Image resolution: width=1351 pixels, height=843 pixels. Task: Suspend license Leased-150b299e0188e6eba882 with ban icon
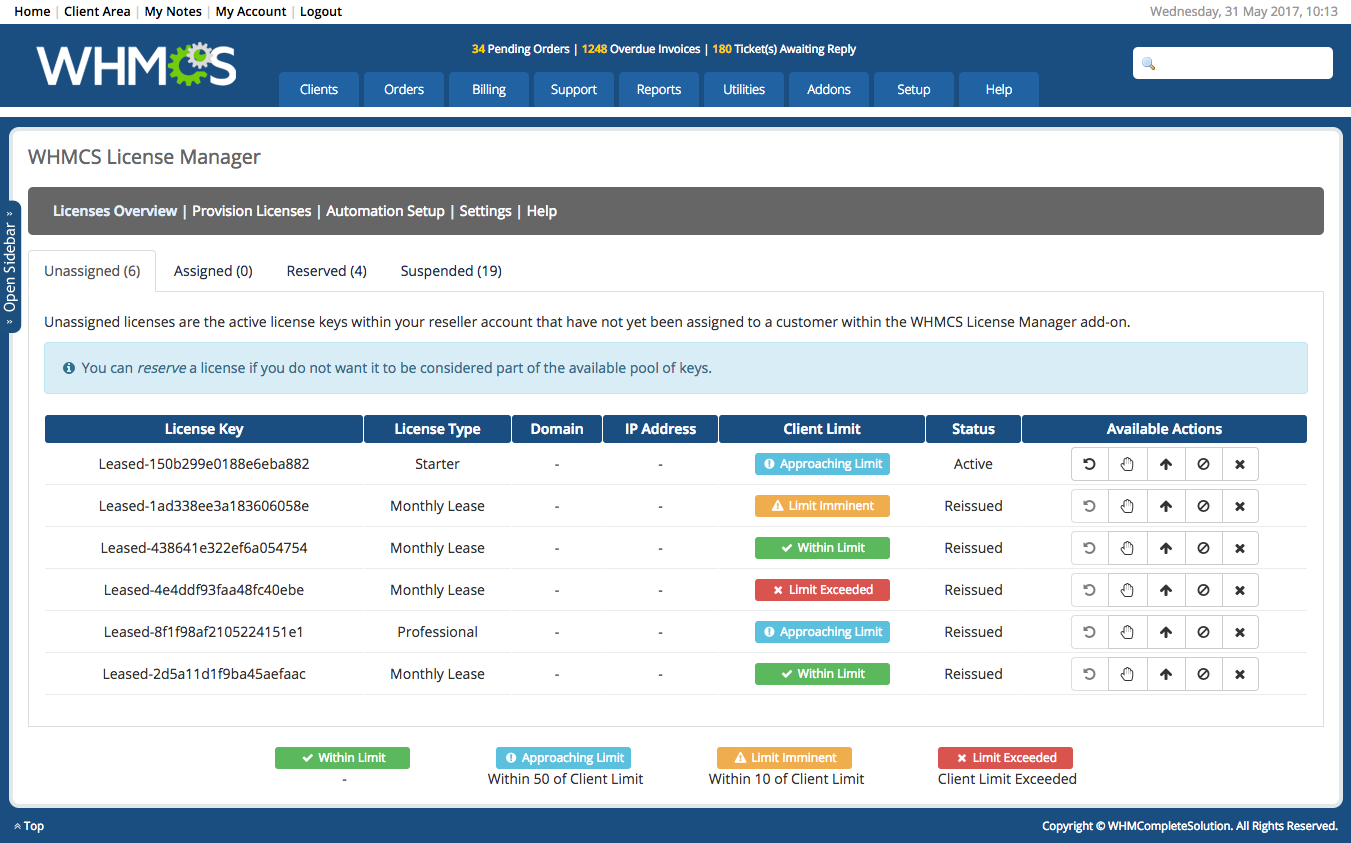point(1203,464)
